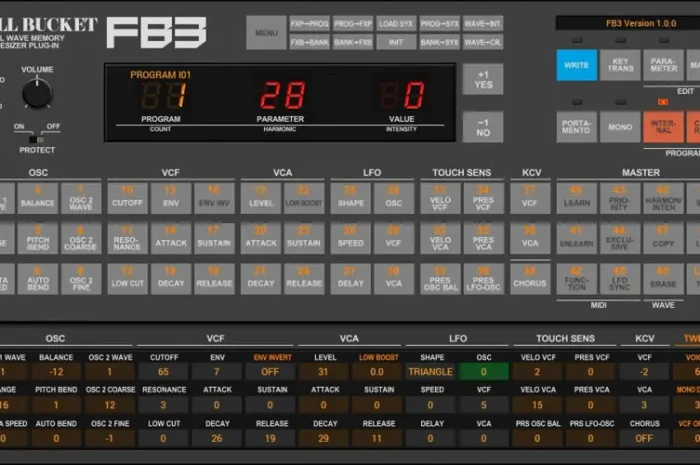Flip the PROTECT on/off switch
This screenshot has width=700, height=465.
[x=37, y=139]
